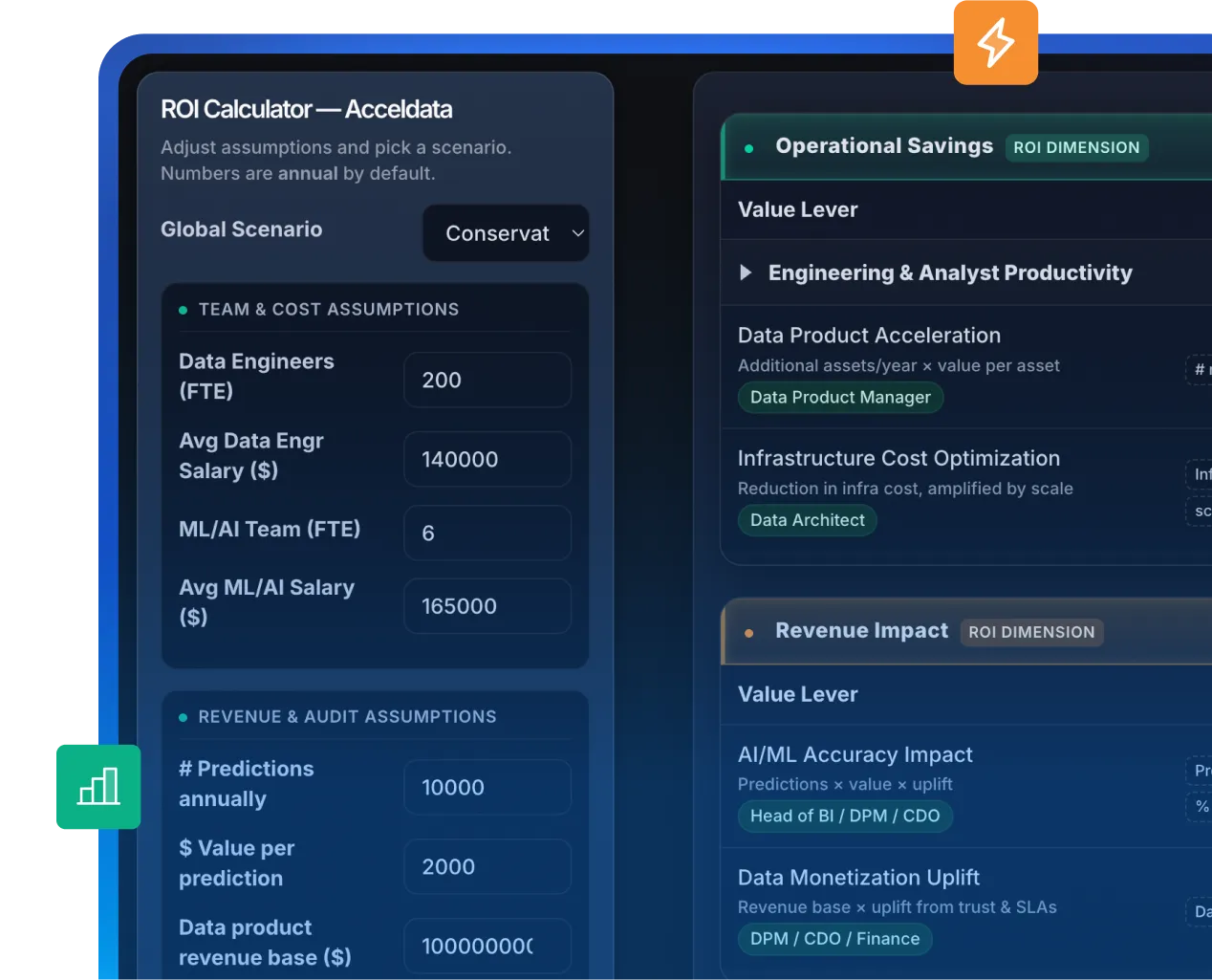The width and height of the screenshot is (1212, 980).
Task: Click the REVENUE & AUDIT ASSUMPTIONS header
Action: coord(347,717)
